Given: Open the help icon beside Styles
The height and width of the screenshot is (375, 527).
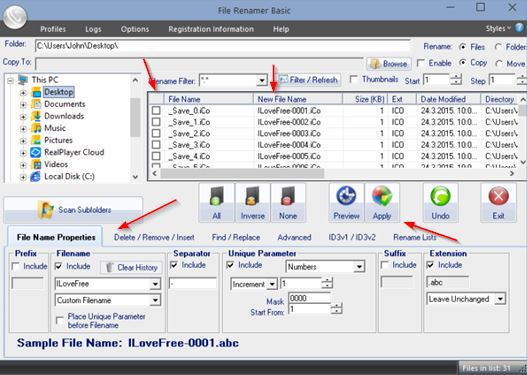Looking at the screenshot, I should tap(520, 28).
